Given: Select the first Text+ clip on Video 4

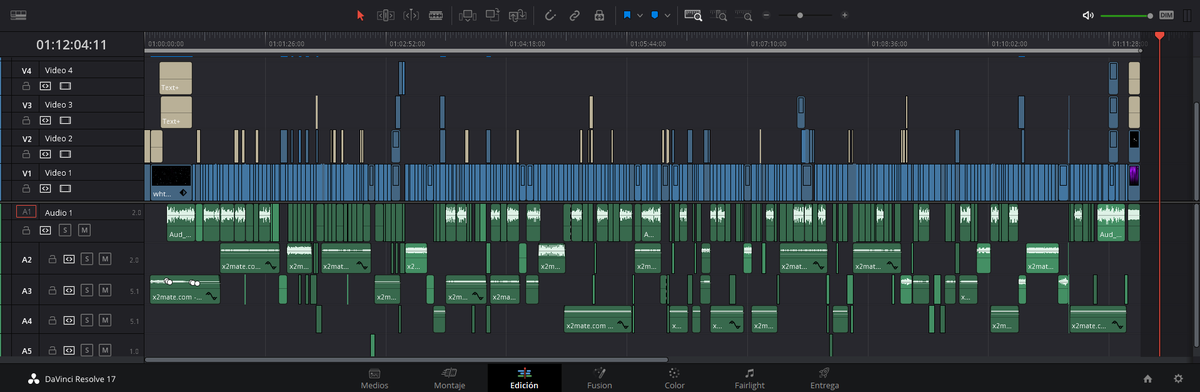Looking at the screenshot, I should (x=176, y=79).
